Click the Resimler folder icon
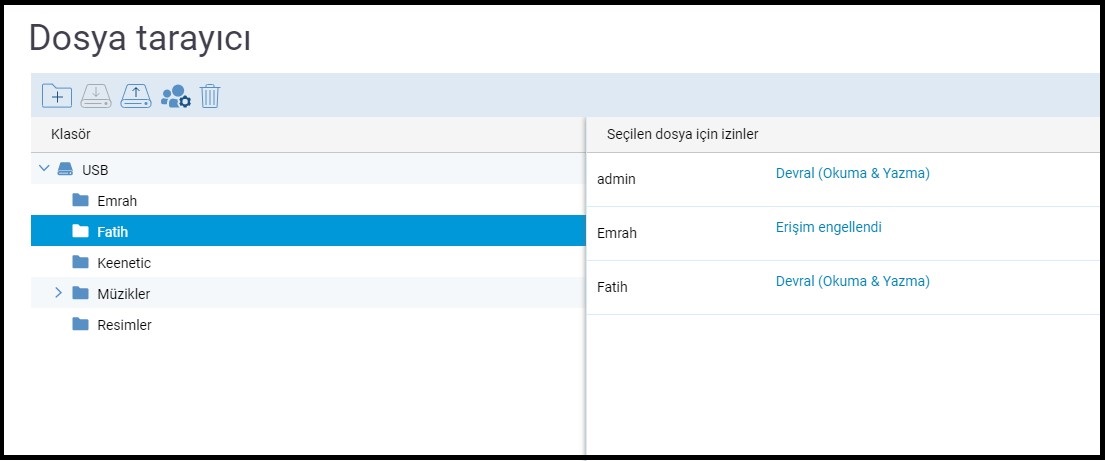The height and width of the screenshot is (461, 1105). click(x=81, y=324)
